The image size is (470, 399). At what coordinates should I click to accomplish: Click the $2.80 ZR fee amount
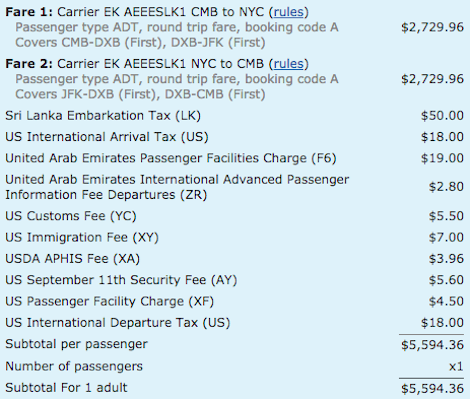446,187
